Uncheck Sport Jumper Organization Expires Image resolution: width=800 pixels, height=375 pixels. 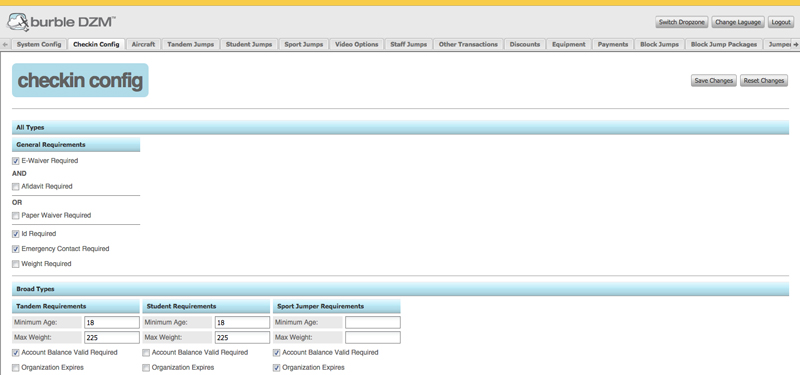pos(277,368)
